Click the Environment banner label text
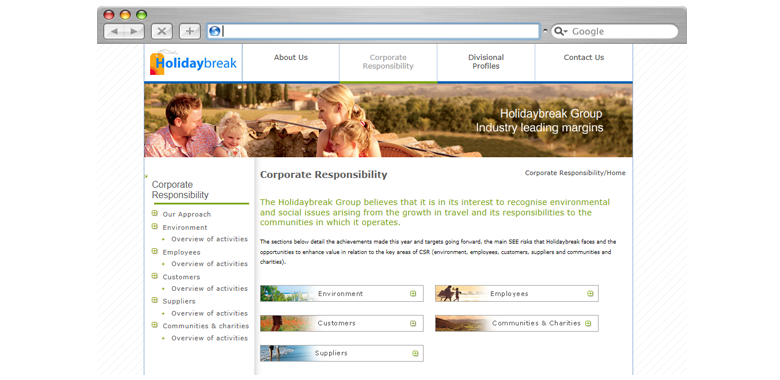This screenshot has width=780, height=380. tap(341, 294)
